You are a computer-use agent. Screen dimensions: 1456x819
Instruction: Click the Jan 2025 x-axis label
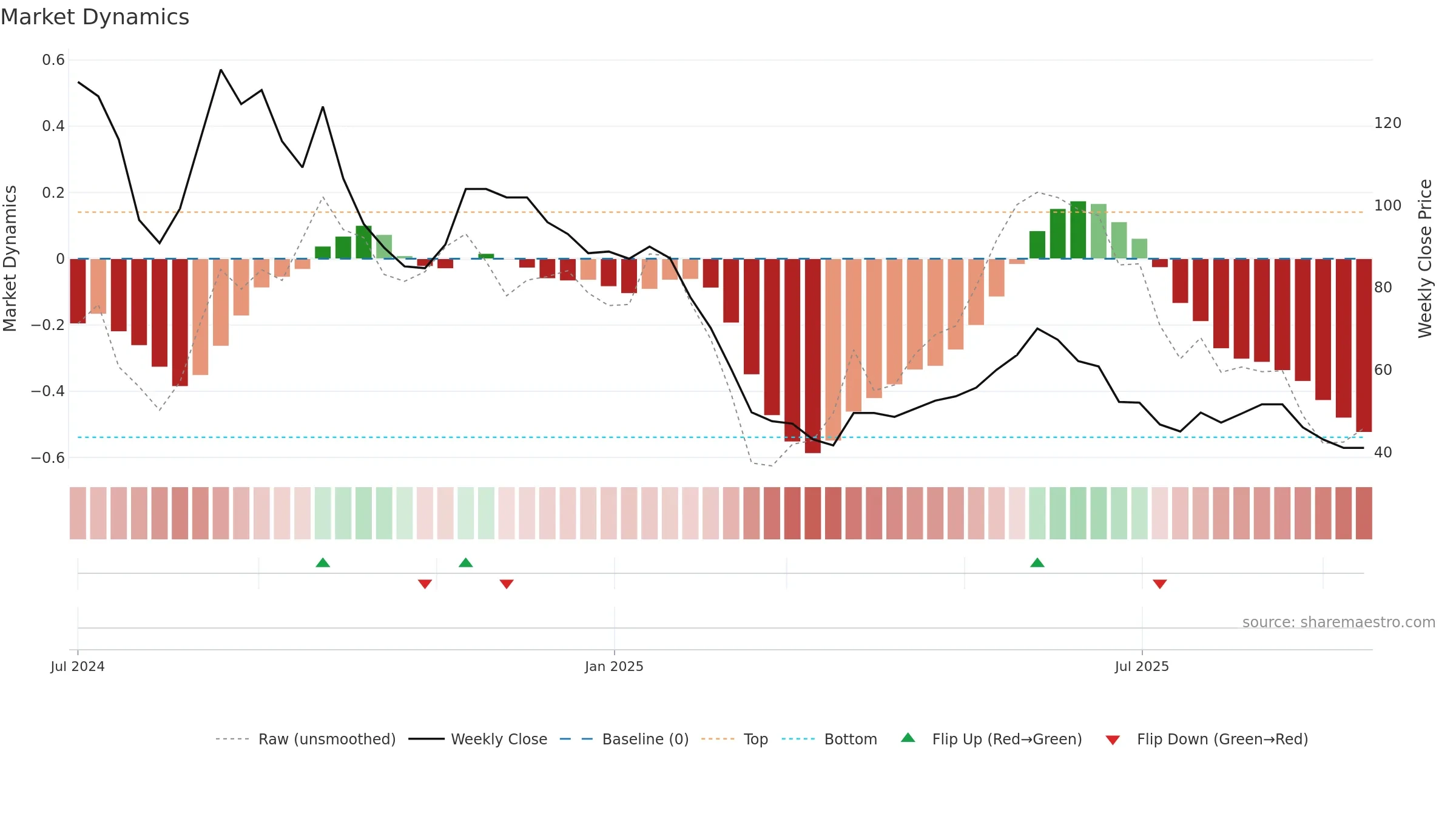pyautogui.click(x=614, y=666)
